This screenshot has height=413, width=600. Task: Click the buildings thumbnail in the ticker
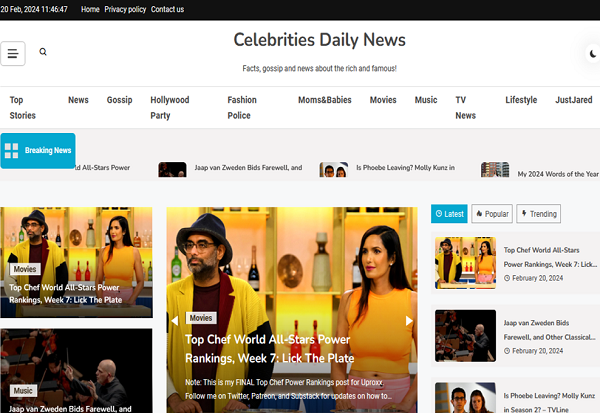click(495, 170)
